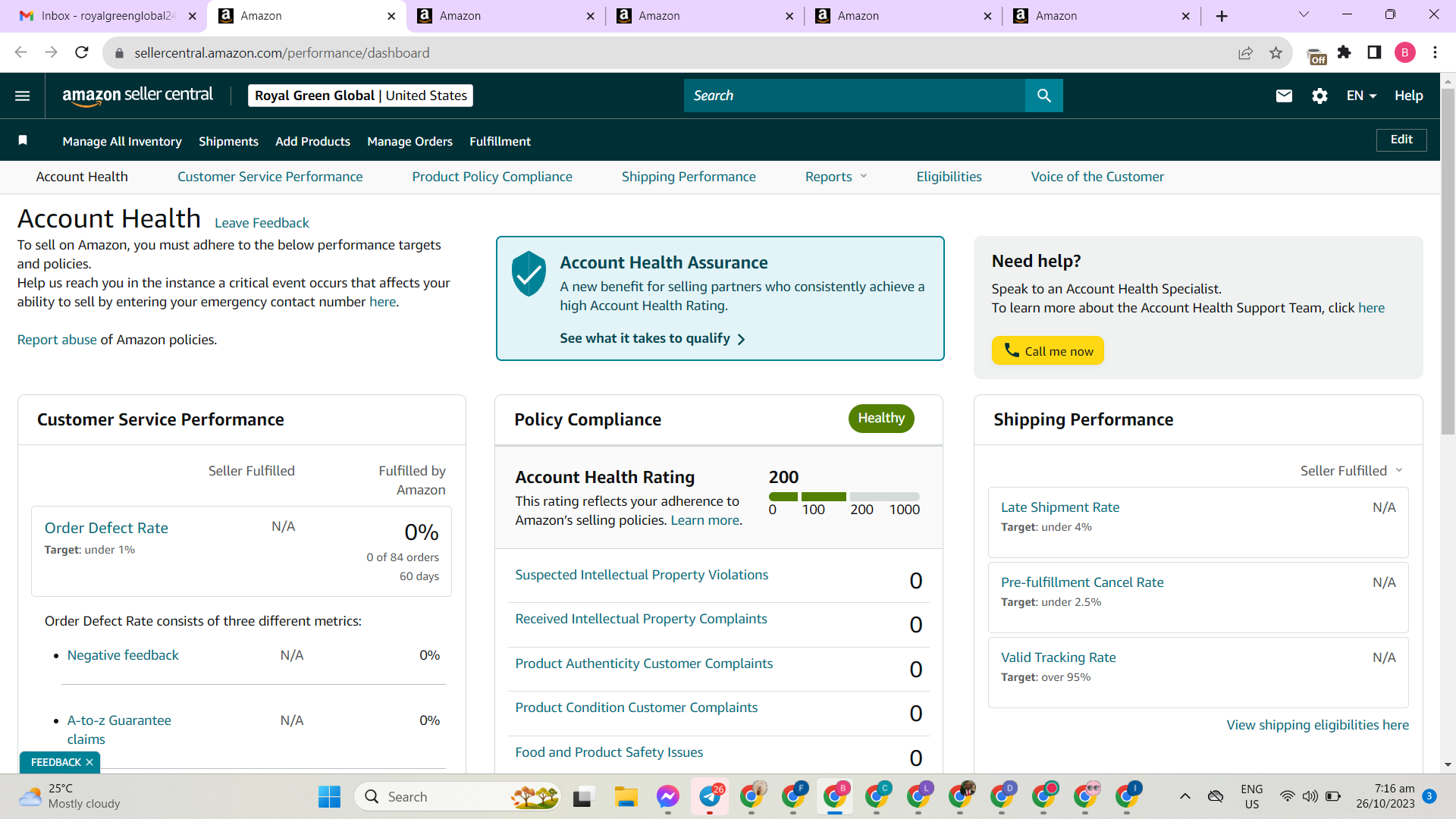Select the Eligibilities tab
This screenshot has height=819, width=1456.
tap(949, 177)
